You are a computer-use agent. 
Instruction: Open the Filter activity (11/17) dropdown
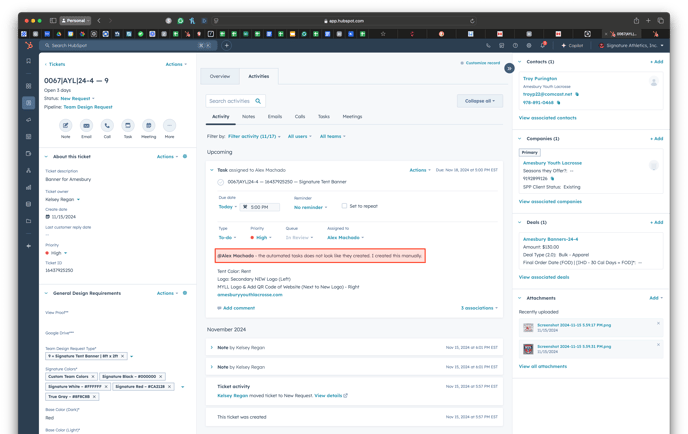pos(255,136)
